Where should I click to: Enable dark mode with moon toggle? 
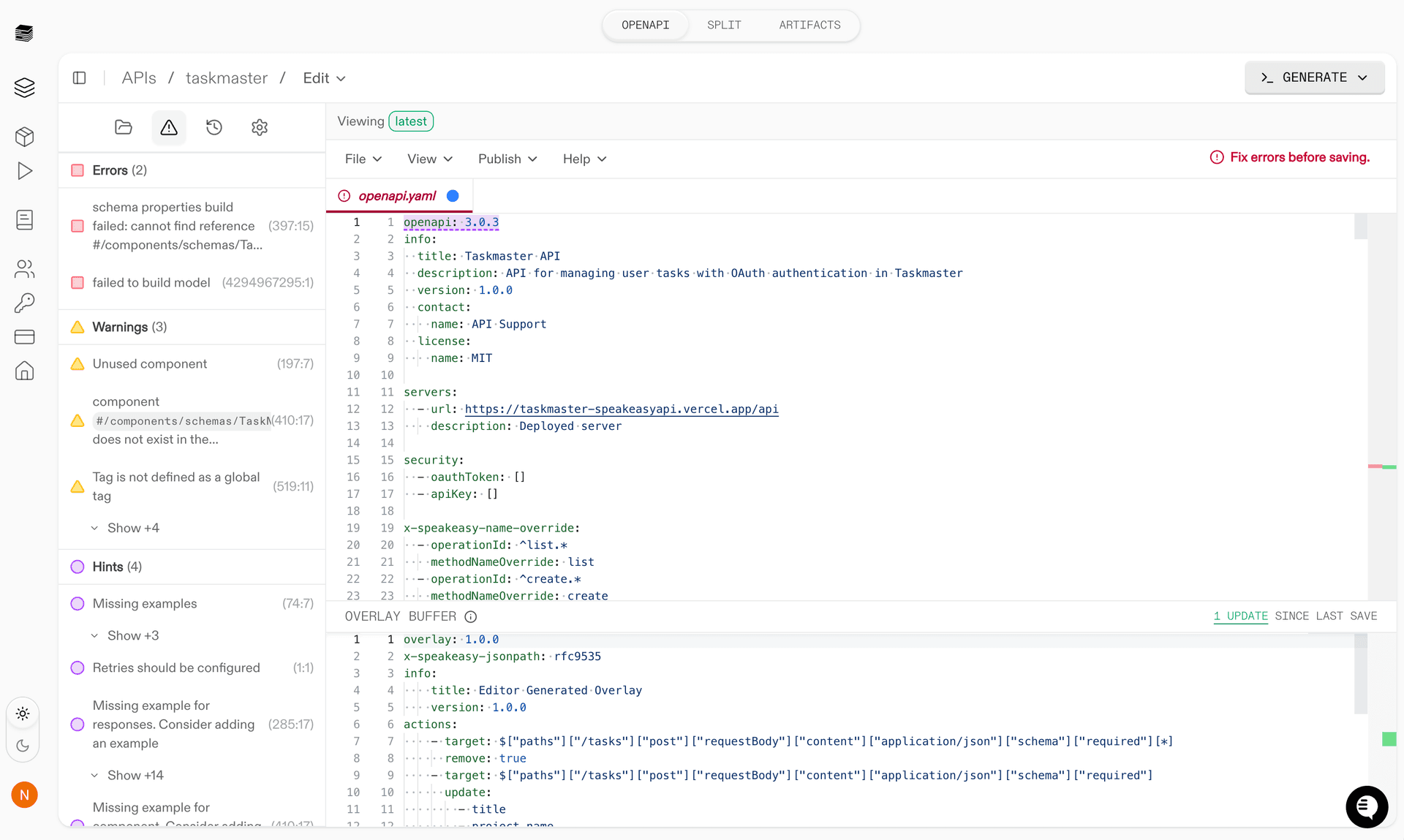pyautogui.click(x=23, y=746)
